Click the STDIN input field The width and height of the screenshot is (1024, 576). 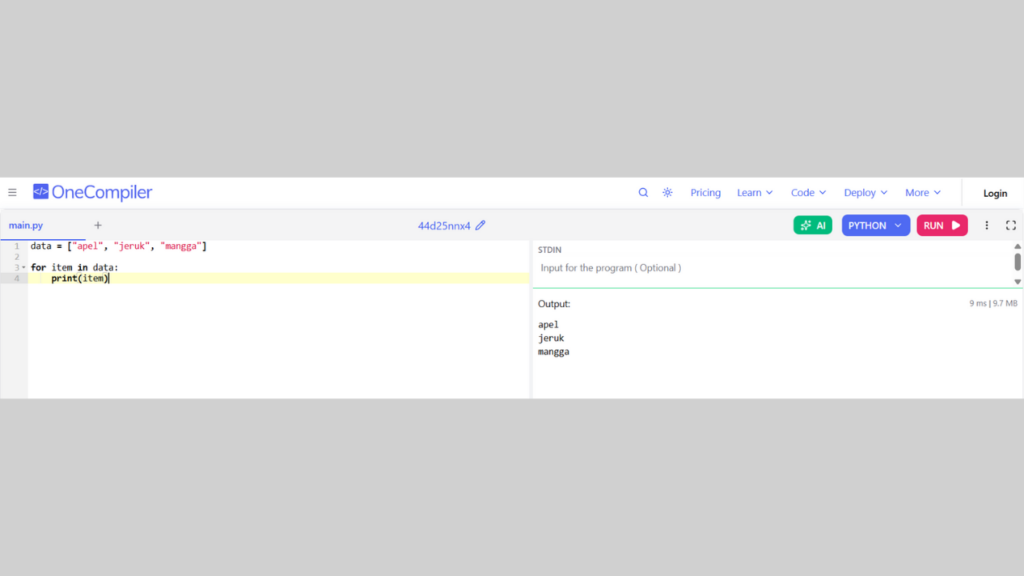click(x=770, y=268)
